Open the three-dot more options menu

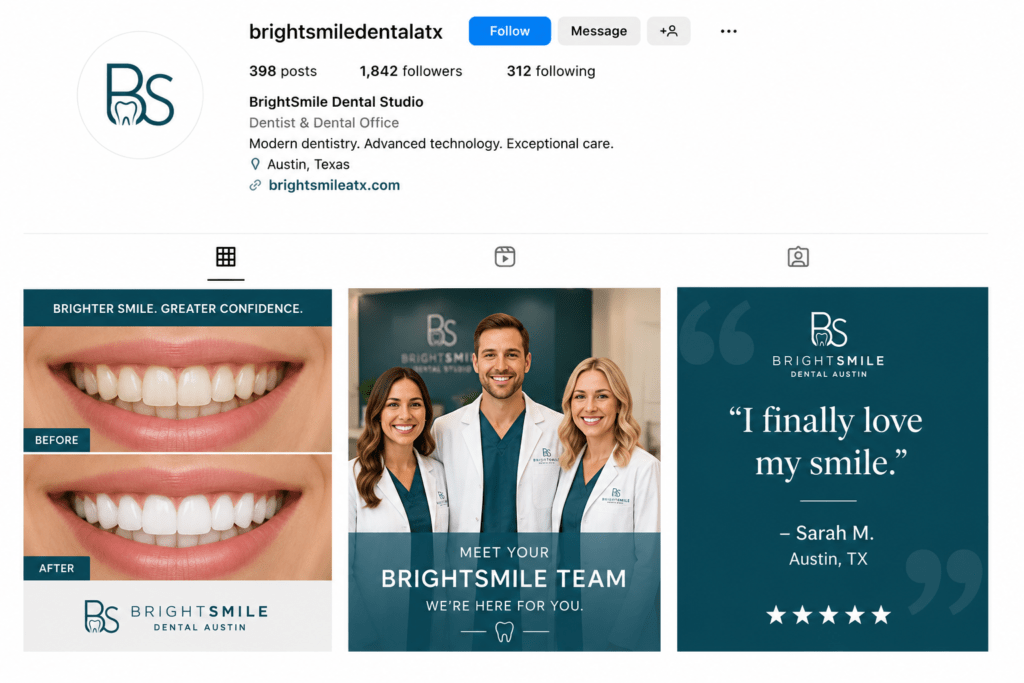coord(728,31)
